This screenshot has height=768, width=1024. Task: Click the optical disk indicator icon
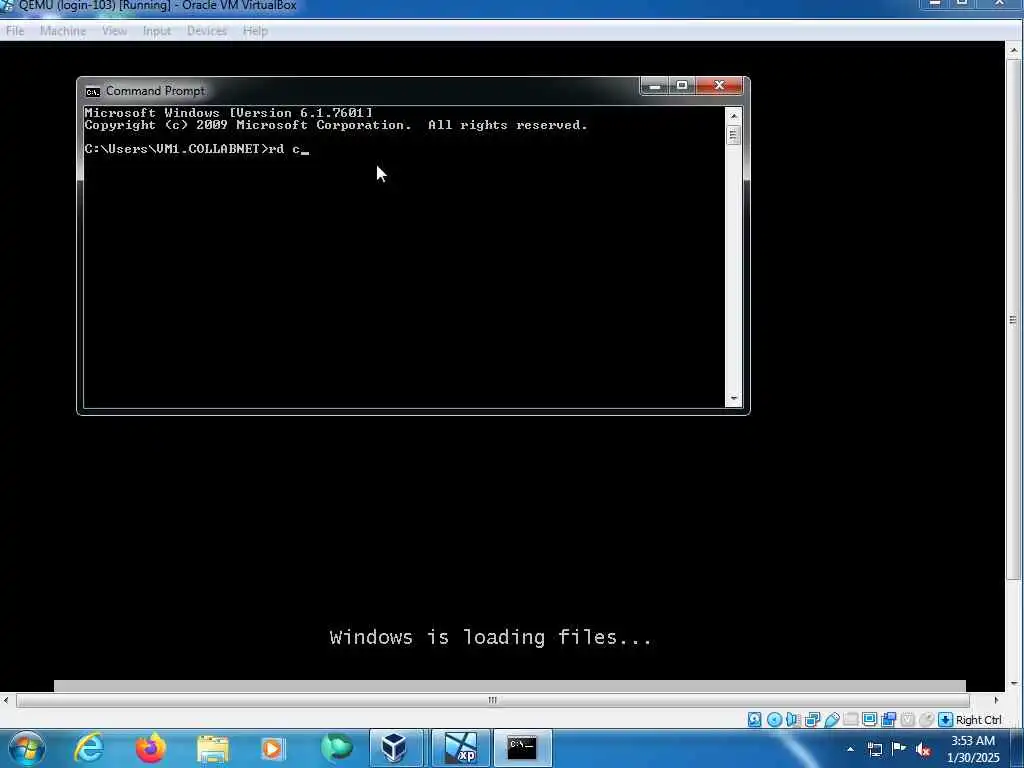[775, 720]
